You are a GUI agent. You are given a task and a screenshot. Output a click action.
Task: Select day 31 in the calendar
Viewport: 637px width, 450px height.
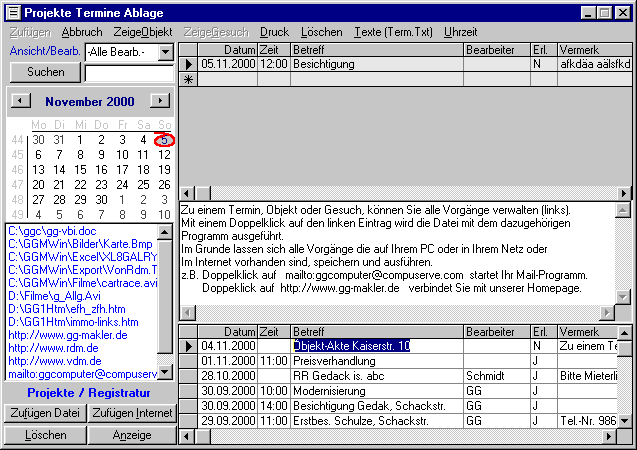tap(59, 140)
